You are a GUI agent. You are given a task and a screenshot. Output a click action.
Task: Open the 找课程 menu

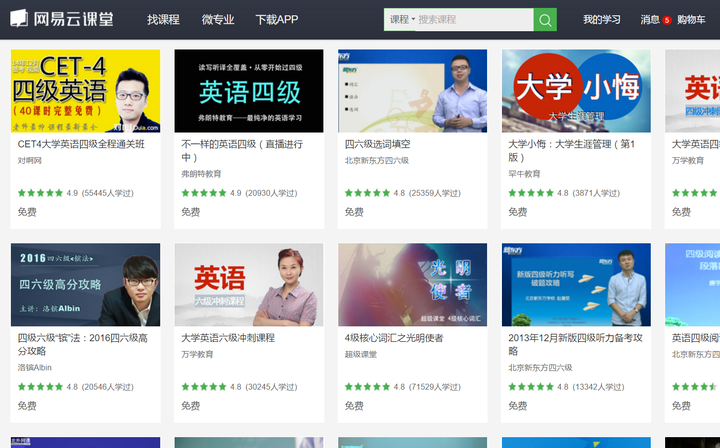click(x=163, y=20)
